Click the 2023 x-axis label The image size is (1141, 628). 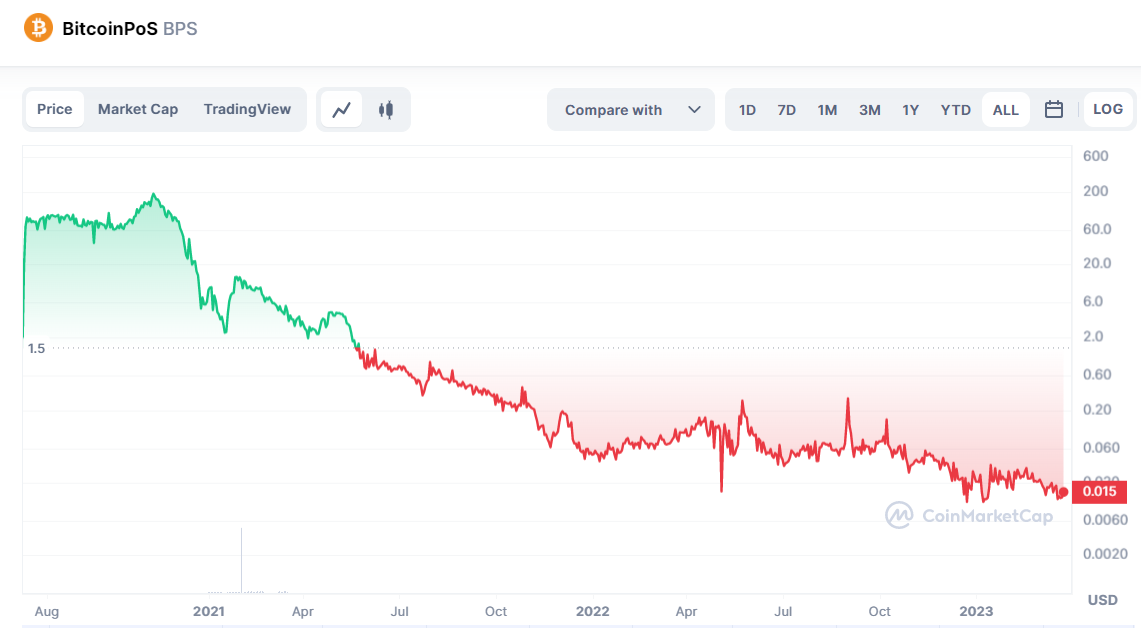tap(976, 611)
